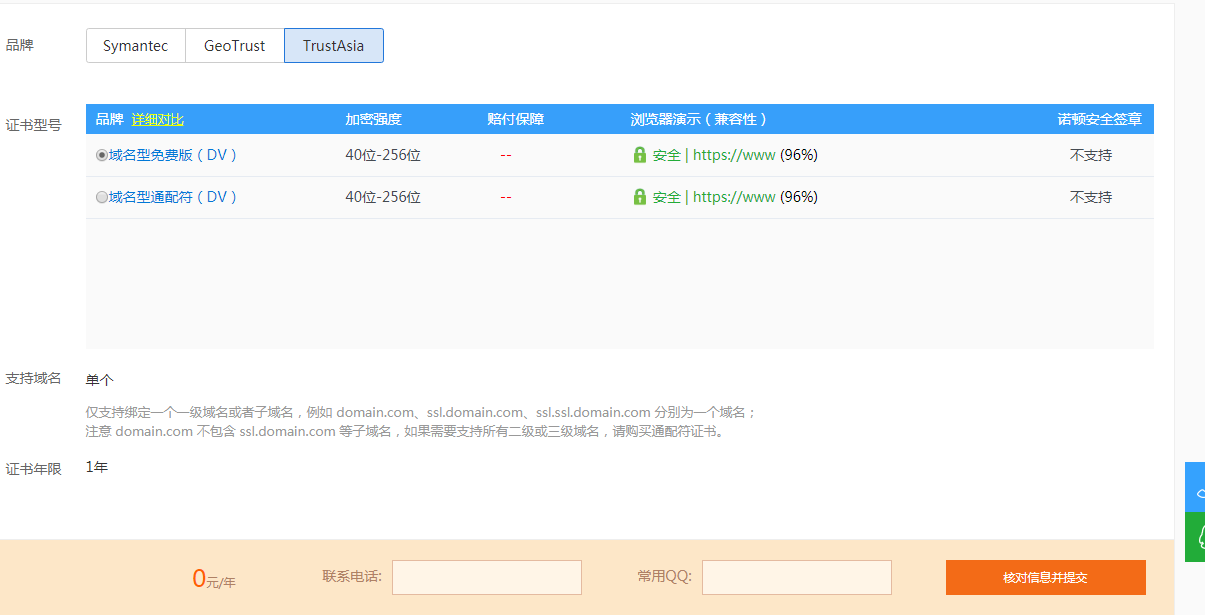Click the green side widget icon
The width and height of the screenshot is (1205, 615).
tap(1195, 537)
